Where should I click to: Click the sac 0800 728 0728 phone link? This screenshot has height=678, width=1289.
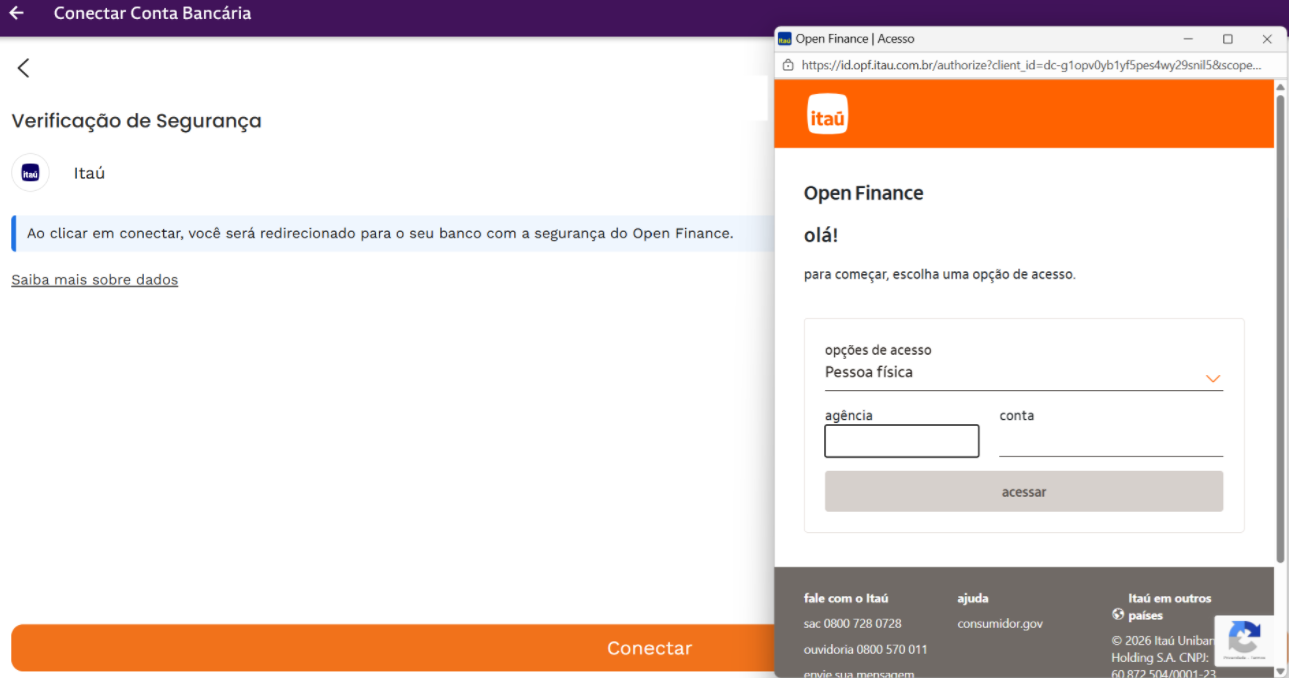tap(852, 624)
